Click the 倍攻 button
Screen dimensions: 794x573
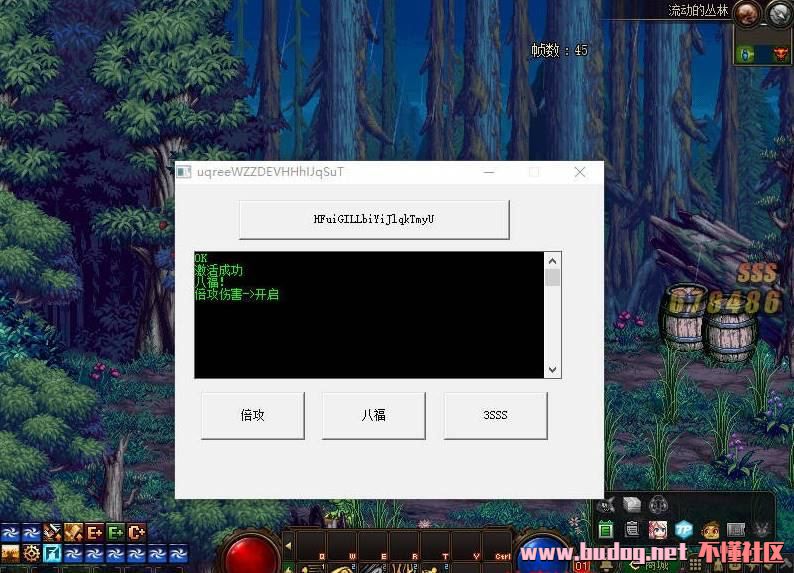click(x=253, y=415)
